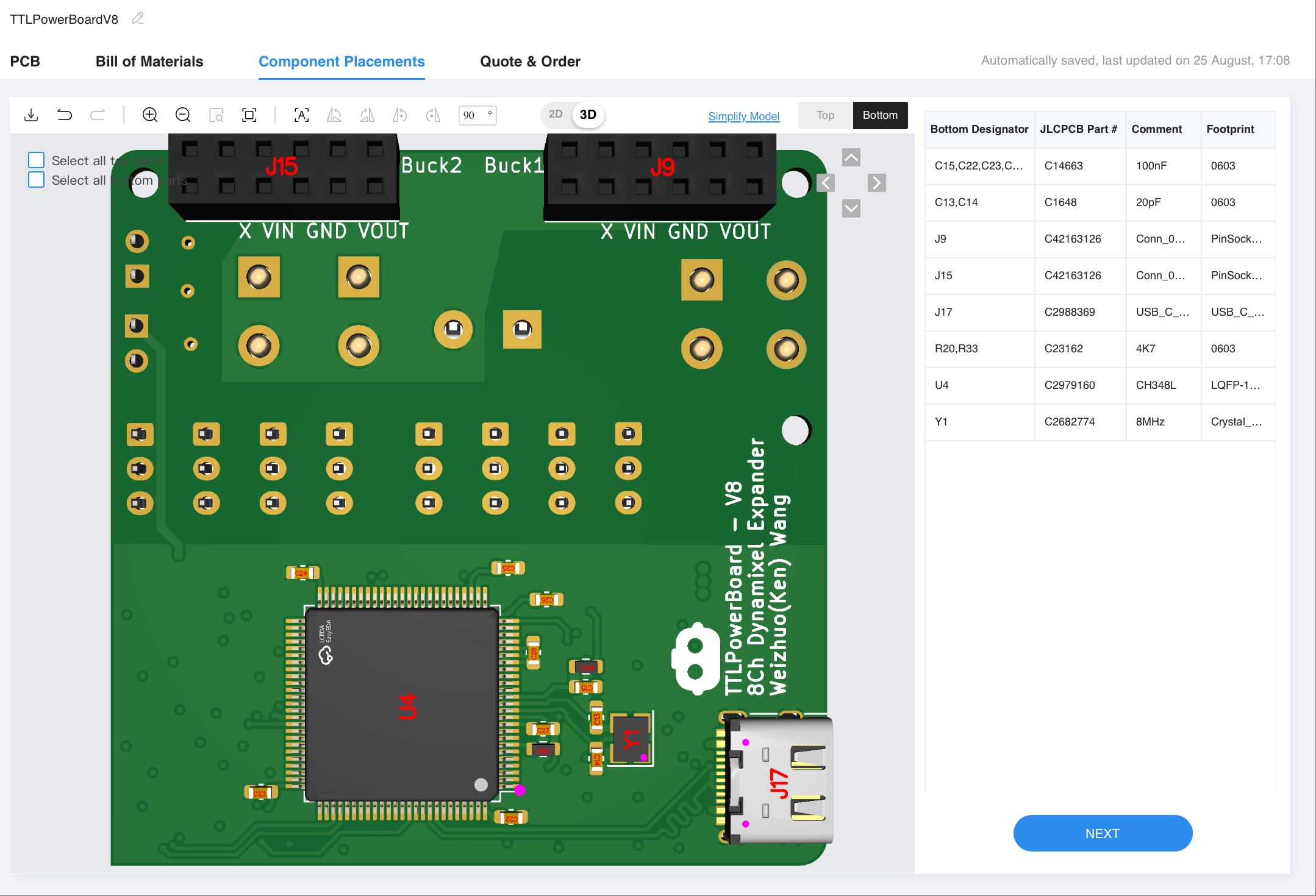
Task: Switch view mode to 2D
Action: point(555,115)
